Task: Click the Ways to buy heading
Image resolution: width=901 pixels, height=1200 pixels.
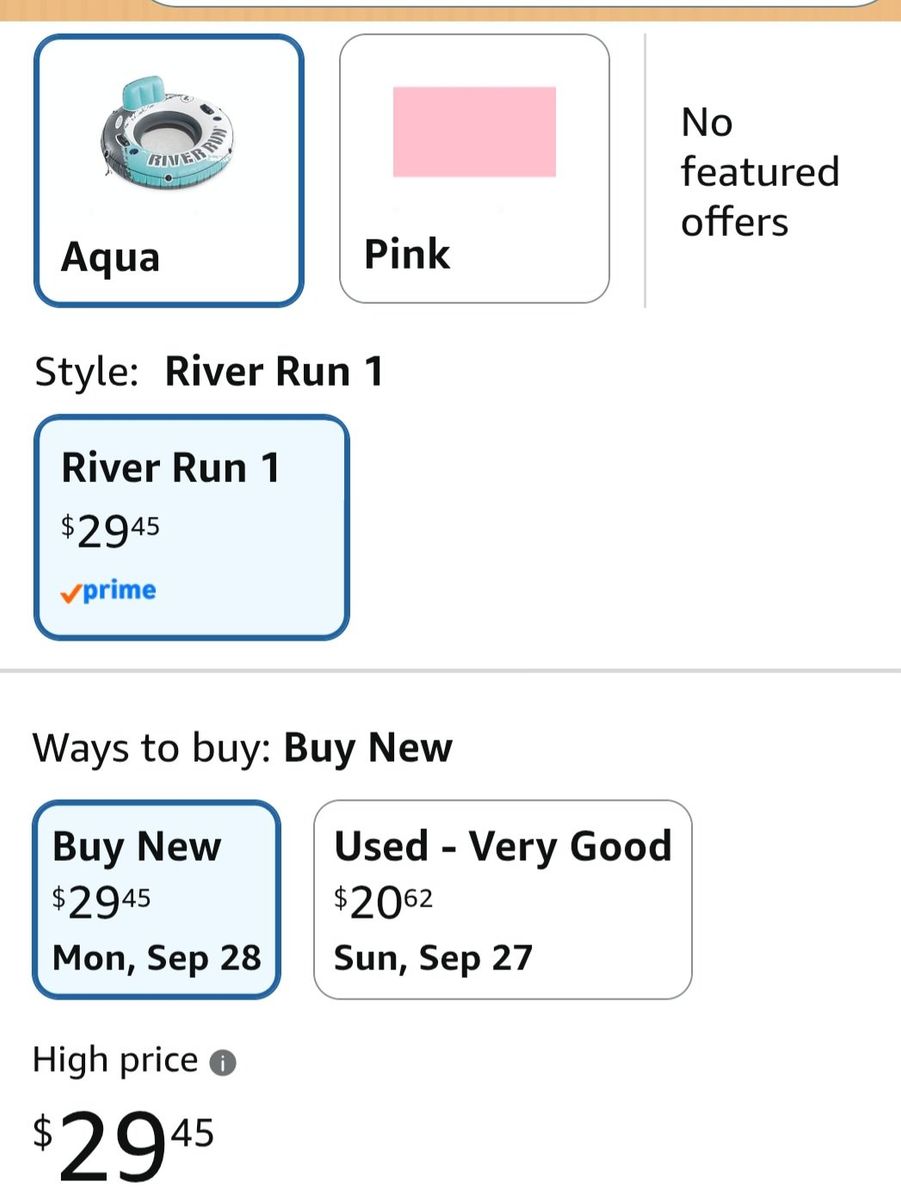Action: click(x=243, y=748)
